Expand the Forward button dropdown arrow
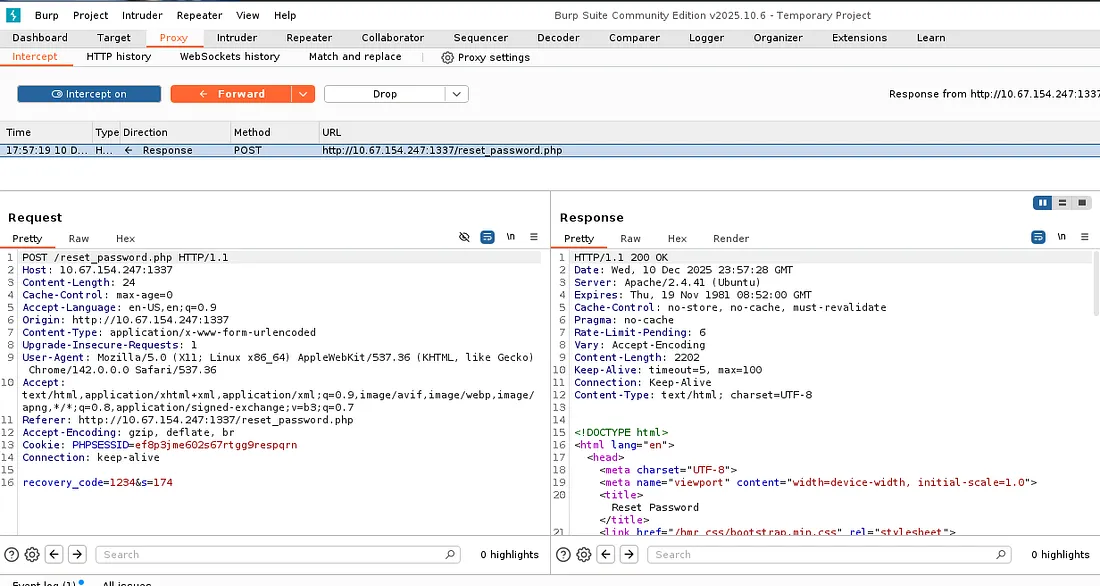Screen dimensions: 1100x586 pyautogui.click(x=303, y=94)
